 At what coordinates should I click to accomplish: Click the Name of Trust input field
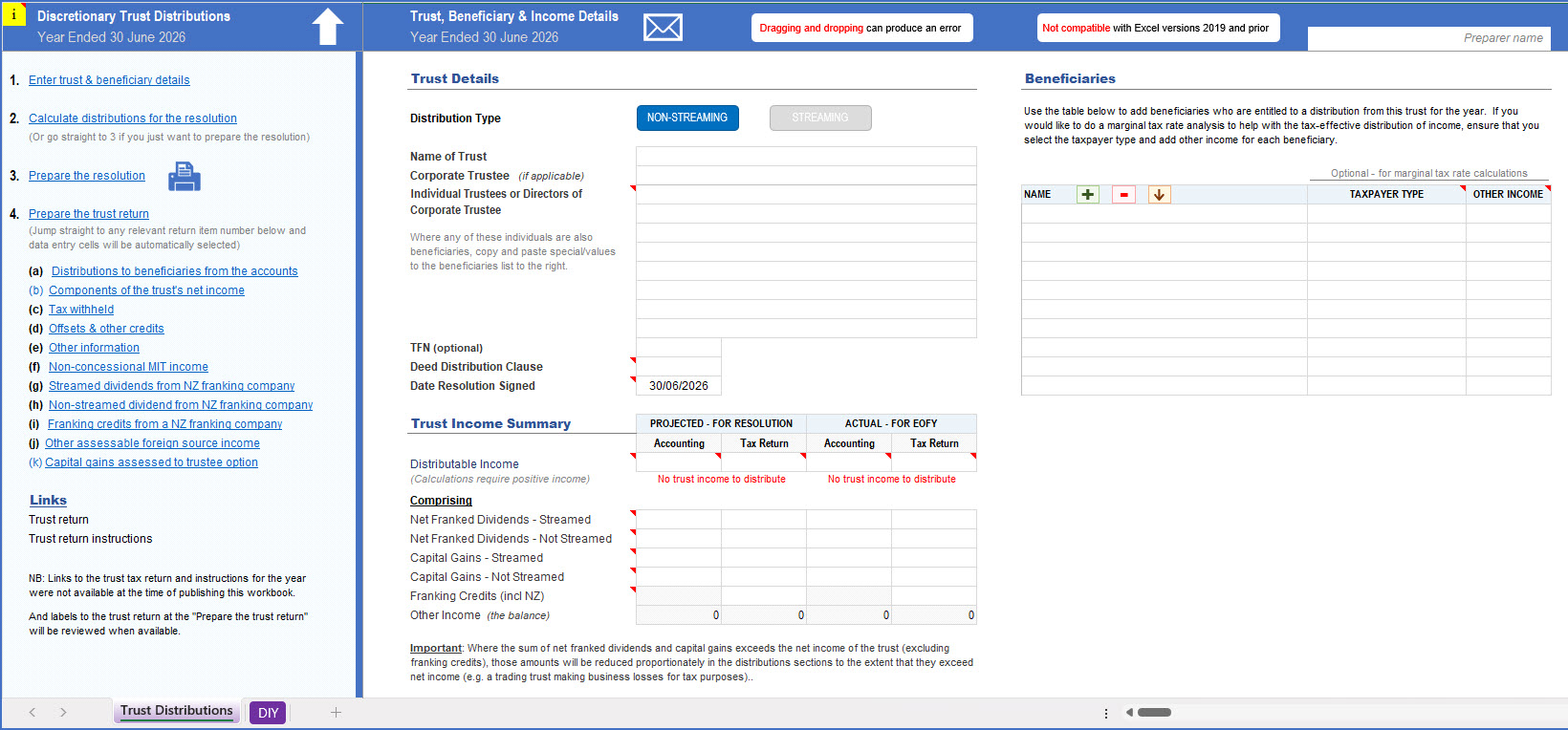pos(806,157)
